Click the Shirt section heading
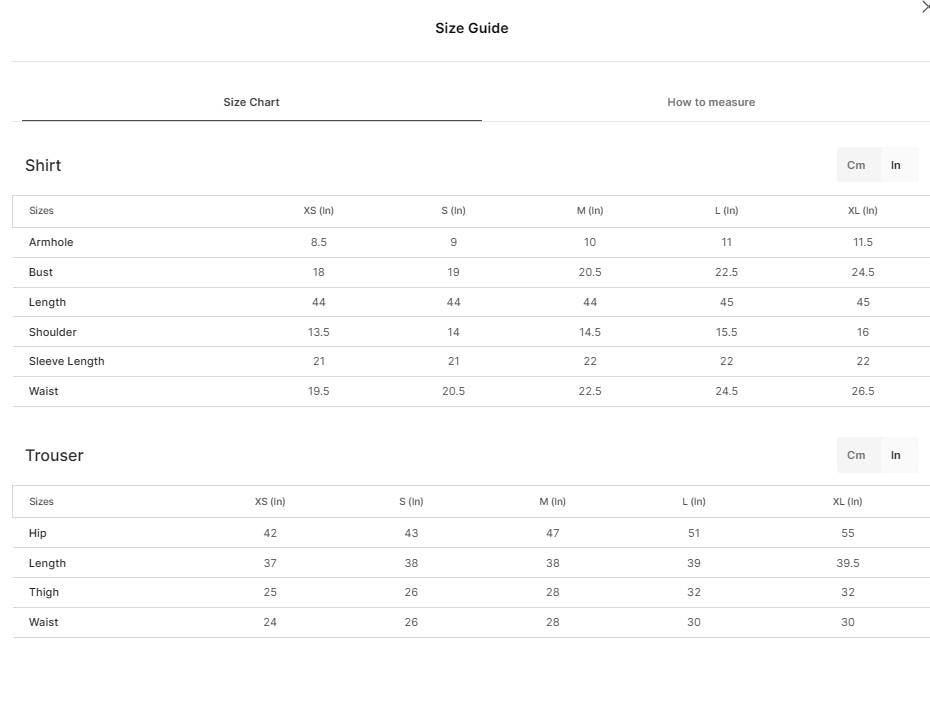This screenshot has height=702, width=930. [x=43, y=165]
